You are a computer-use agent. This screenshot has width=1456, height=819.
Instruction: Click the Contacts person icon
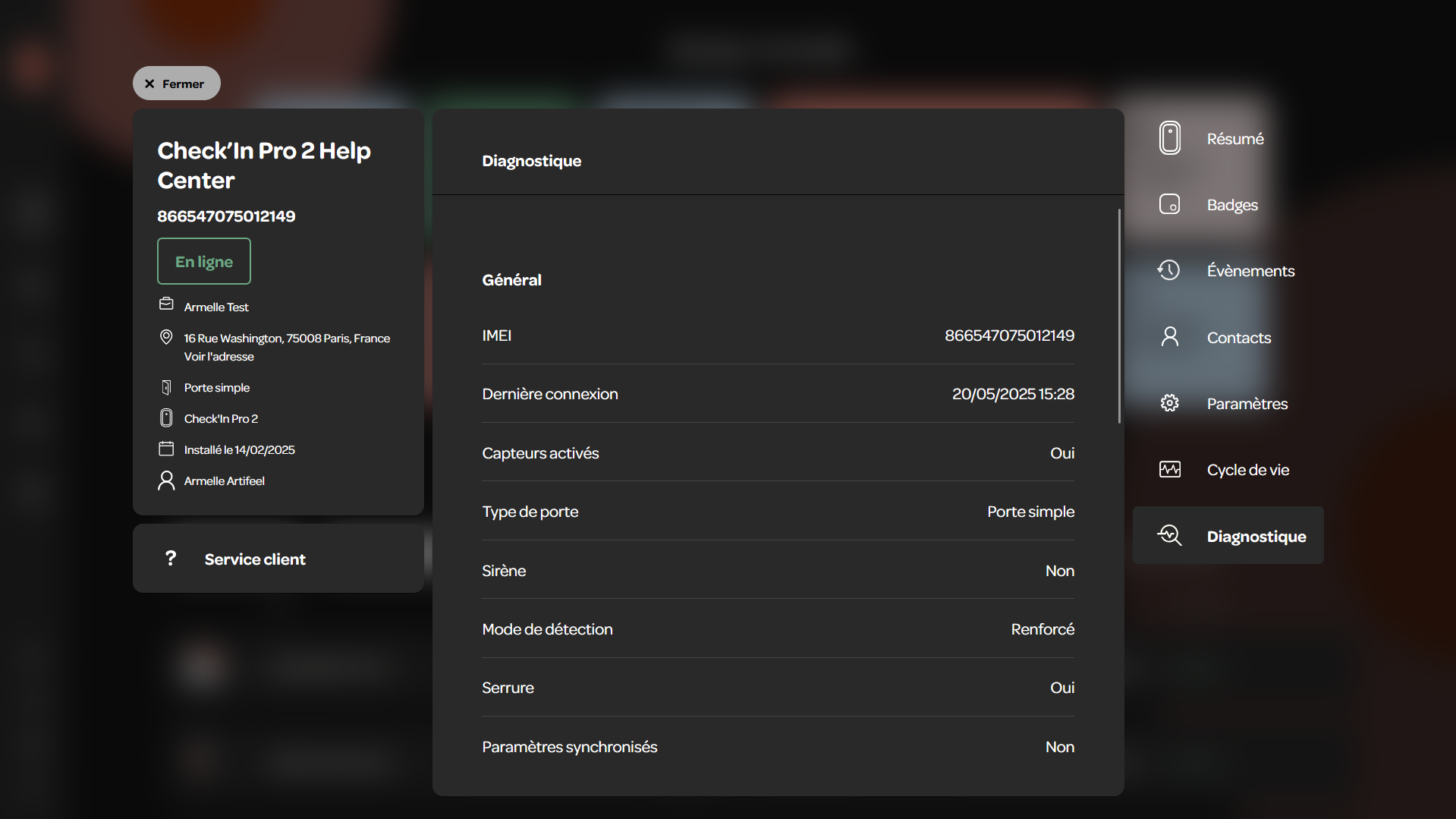click(1169, 336)
